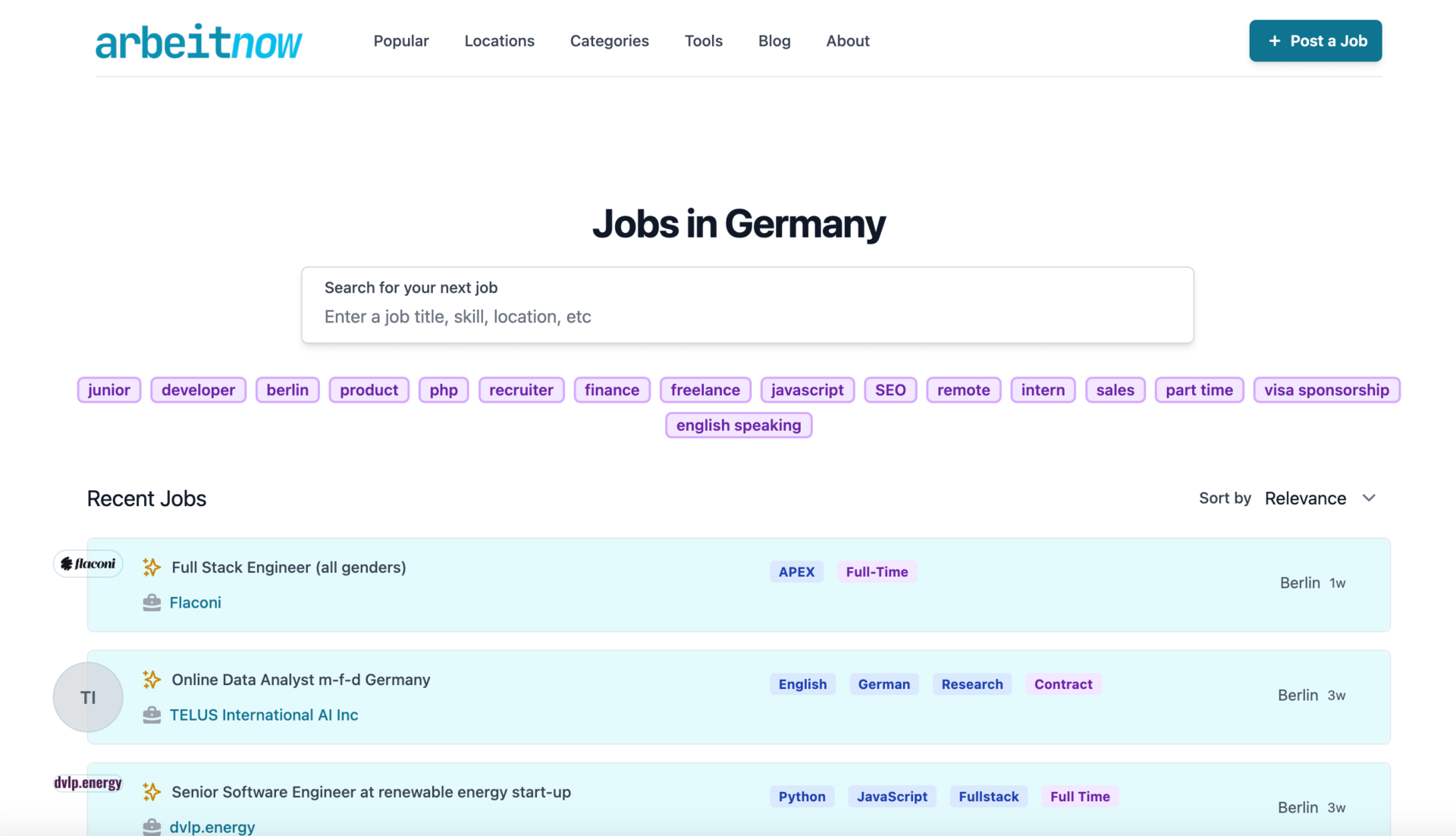This screenshot has height=836, width=1456.
Task: Select the visa sponsorship filter tag
Action: pyautogui.click(x=1326, y=390)
